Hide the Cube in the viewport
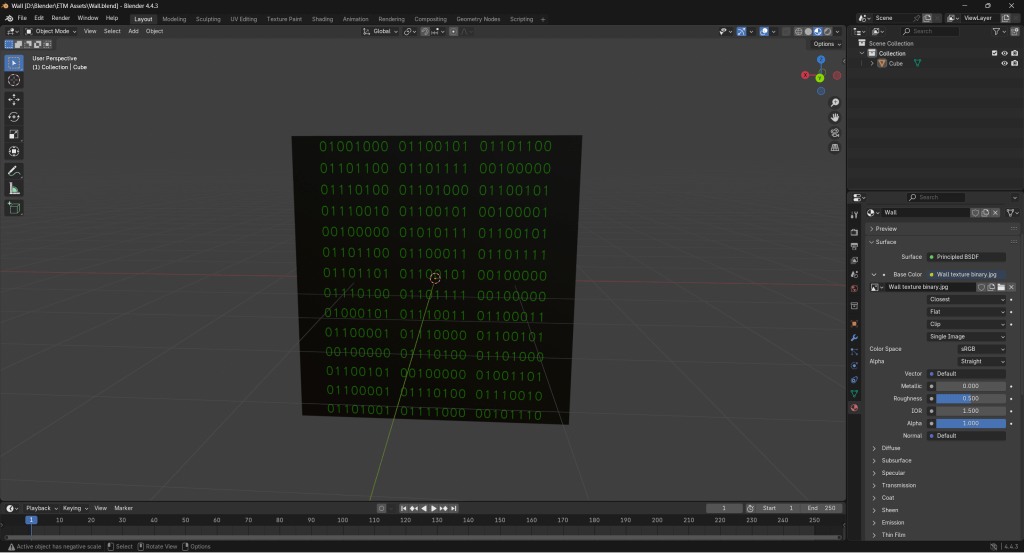The width and height of the screenshot is (1024, 553). [x=1004, y=63]
